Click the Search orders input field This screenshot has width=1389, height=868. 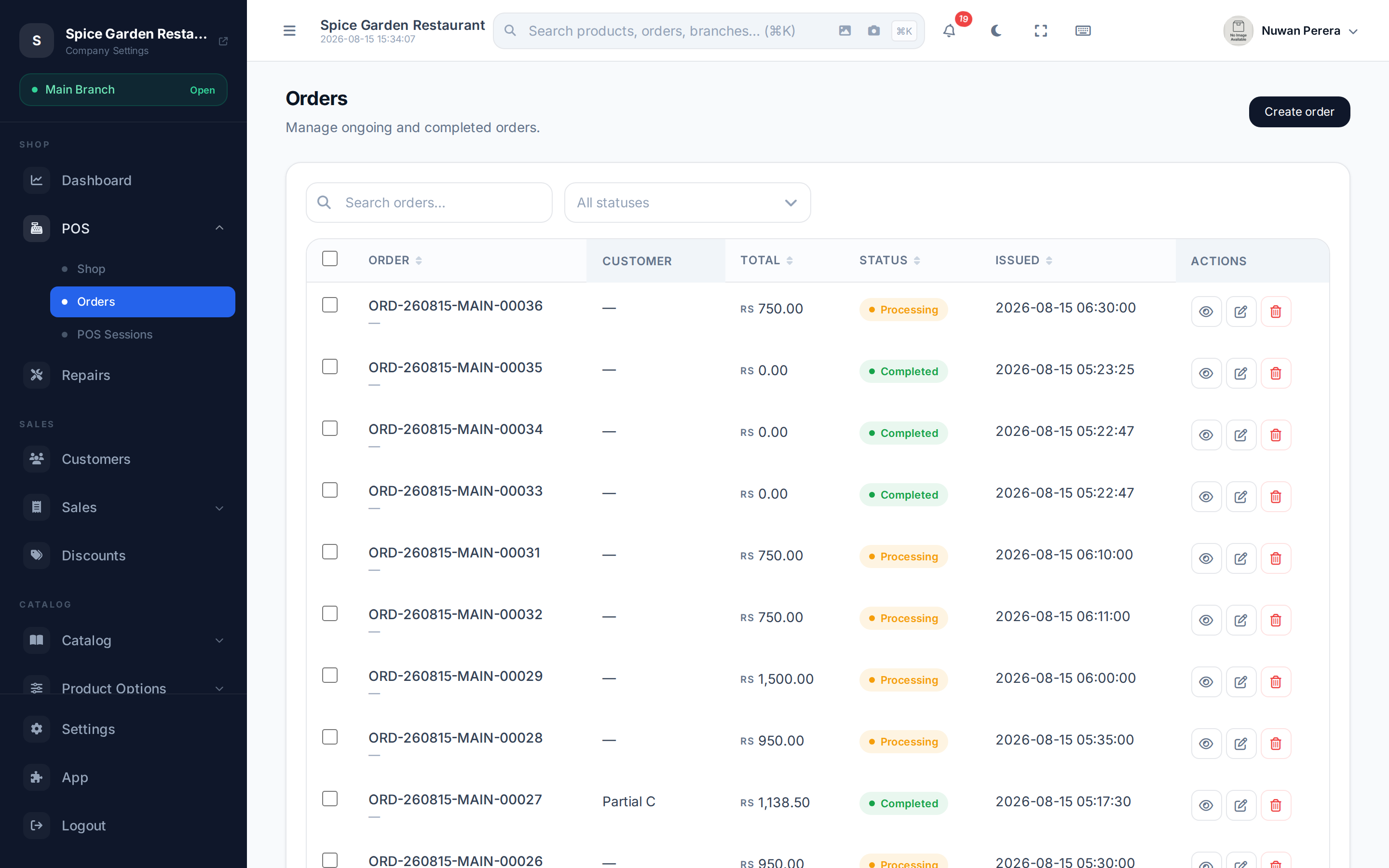pos(429,203)
